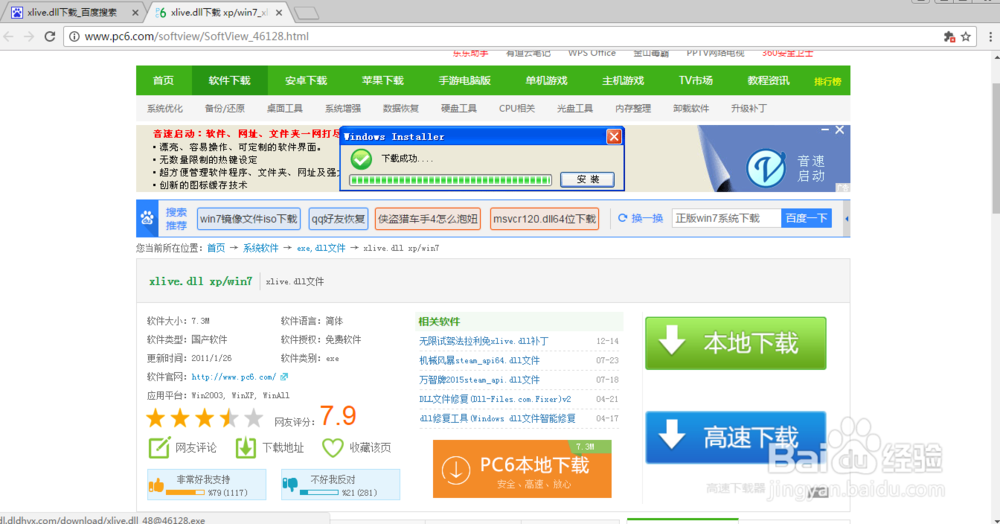Reload the page with the refresh icon
Image resolution: width=1000 pixels, height=524 pixels.
50,36
